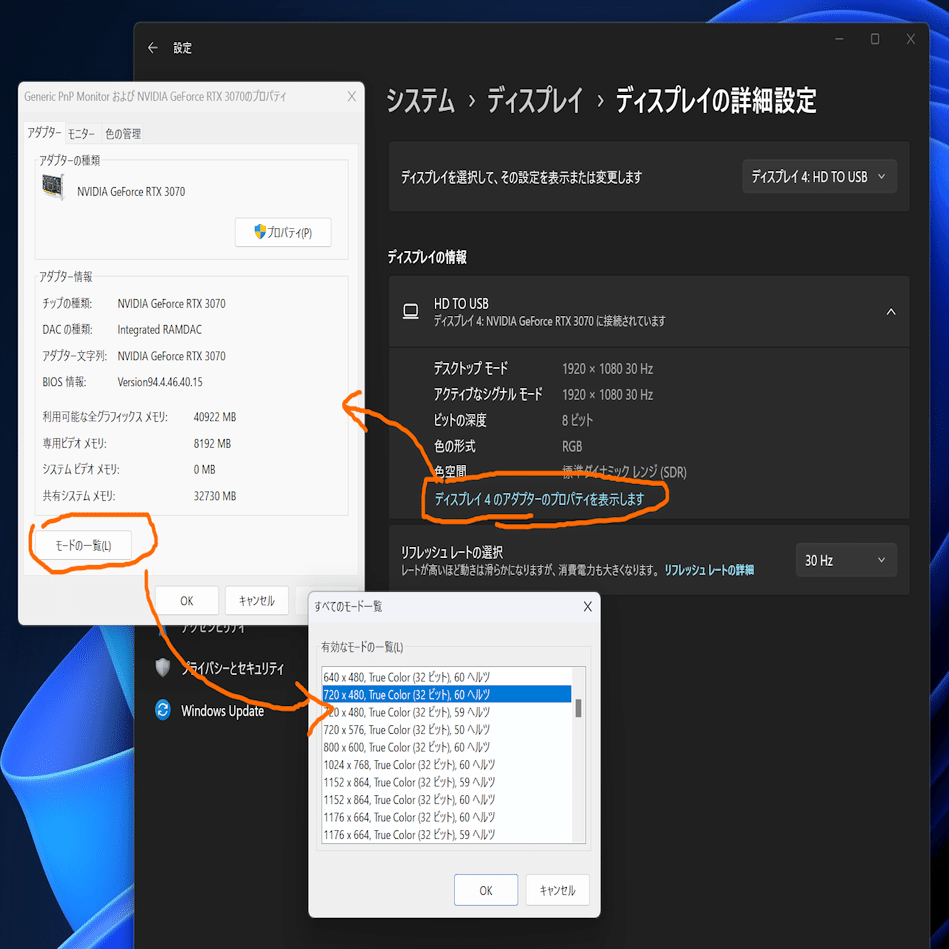The image size is (949, 949).
Task: Click the モードの一覧(L) button
Action: click(84, 545)
